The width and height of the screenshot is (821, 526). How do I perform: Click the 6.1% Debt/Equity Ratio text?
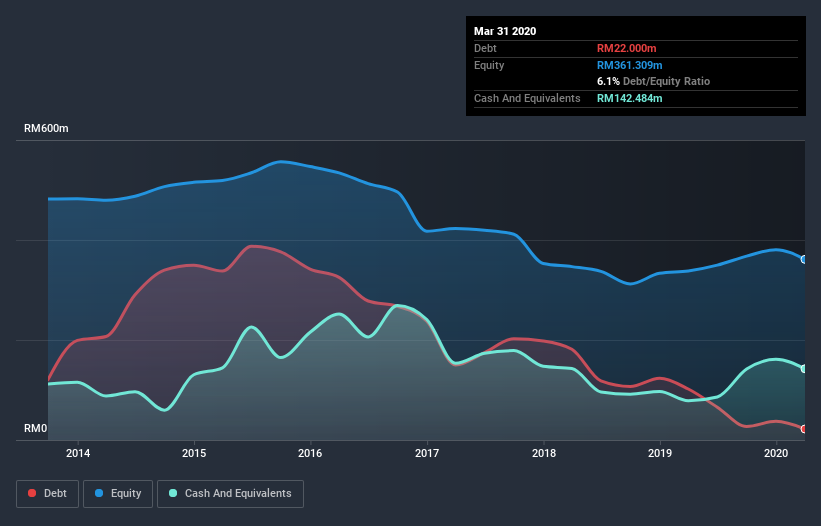[x=653, y=82]
